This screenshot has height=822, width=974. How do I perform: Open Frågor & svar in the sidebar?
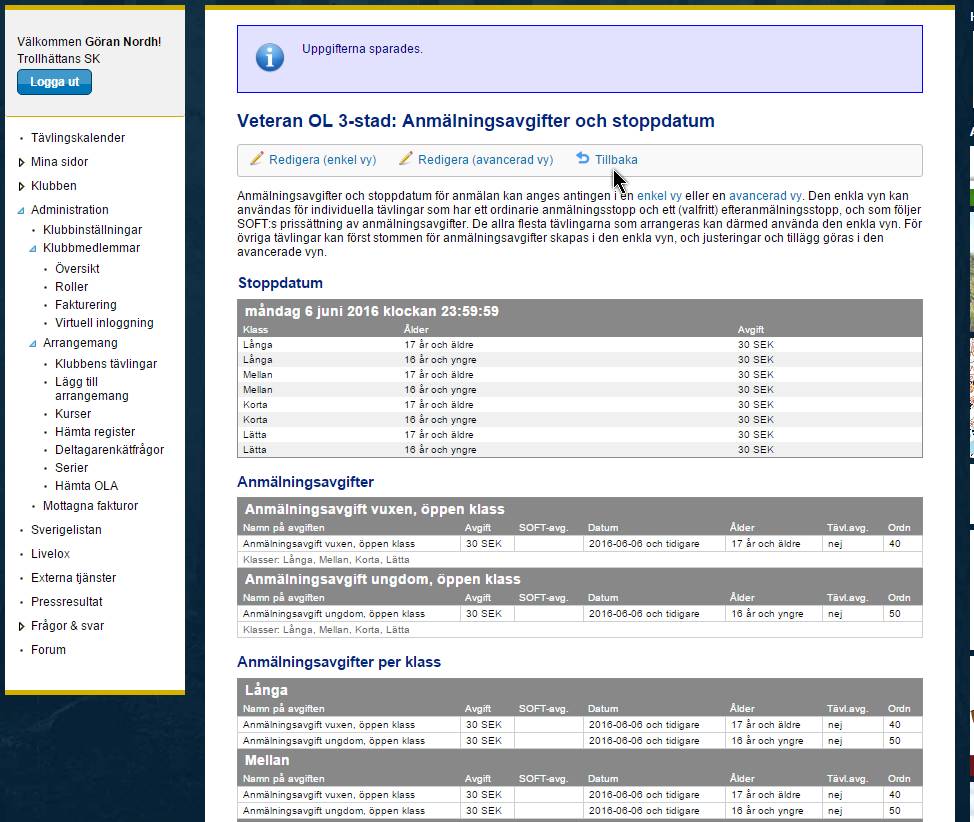[x=68, y=626]
